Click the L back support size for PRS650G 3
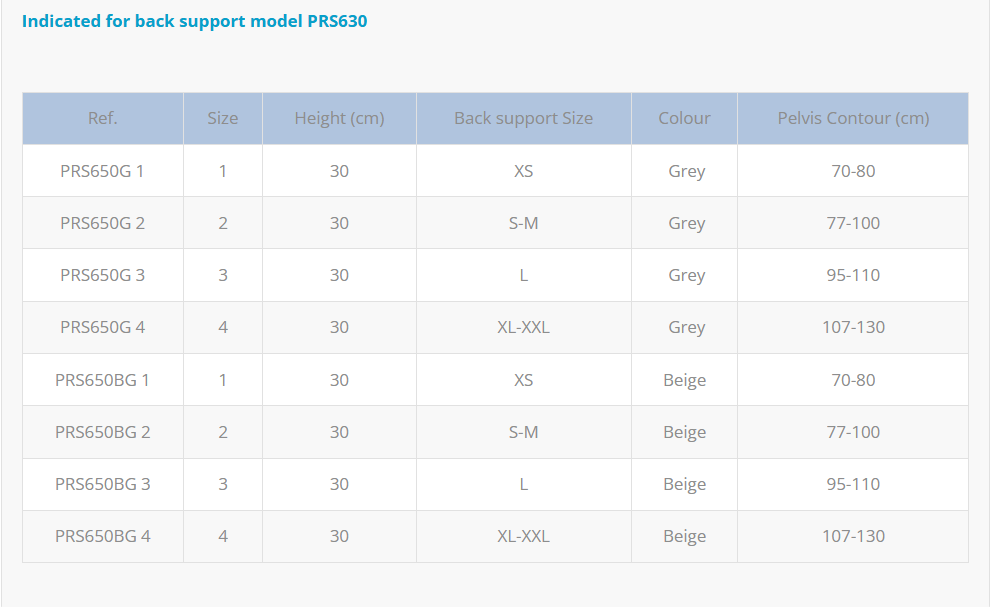Image resolution: width=990 pixels, height=607 pixels. [x=523, y=275]
